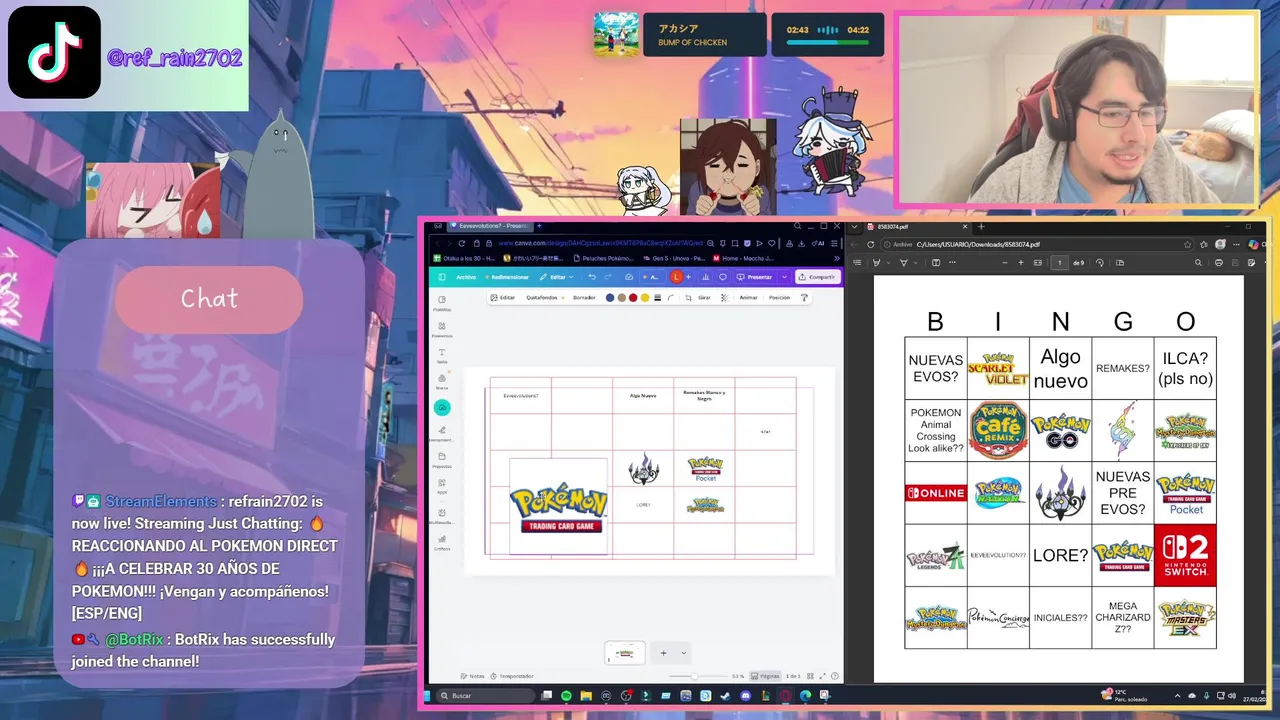Image resolution: width=1280 pixels, height=720 pixels.
Task: Adjust the Canva zoom slider
Action: tap(694, 676)
